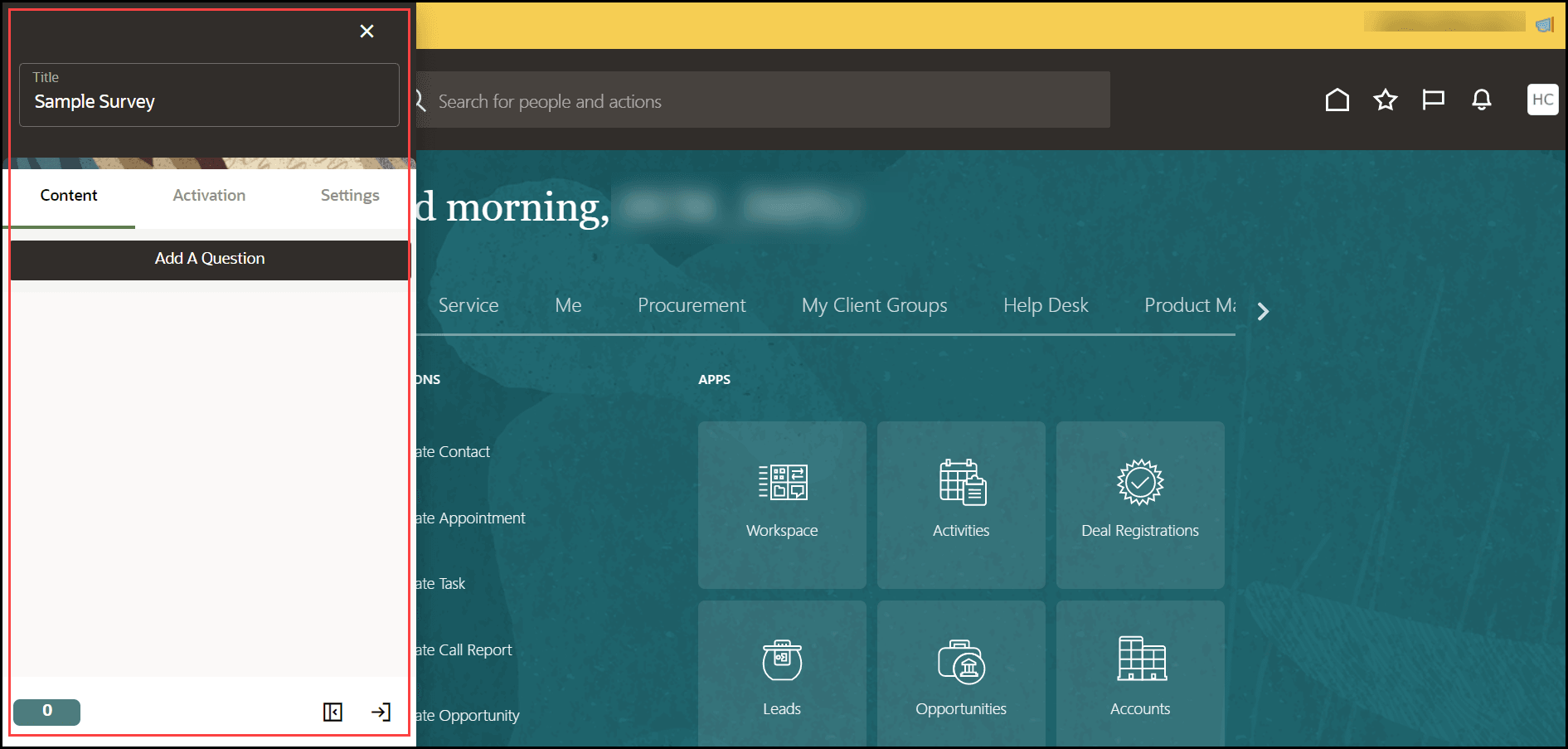Click the Create Contact quick action
The height and width of the screenshot is (749, 1568).
454,452
